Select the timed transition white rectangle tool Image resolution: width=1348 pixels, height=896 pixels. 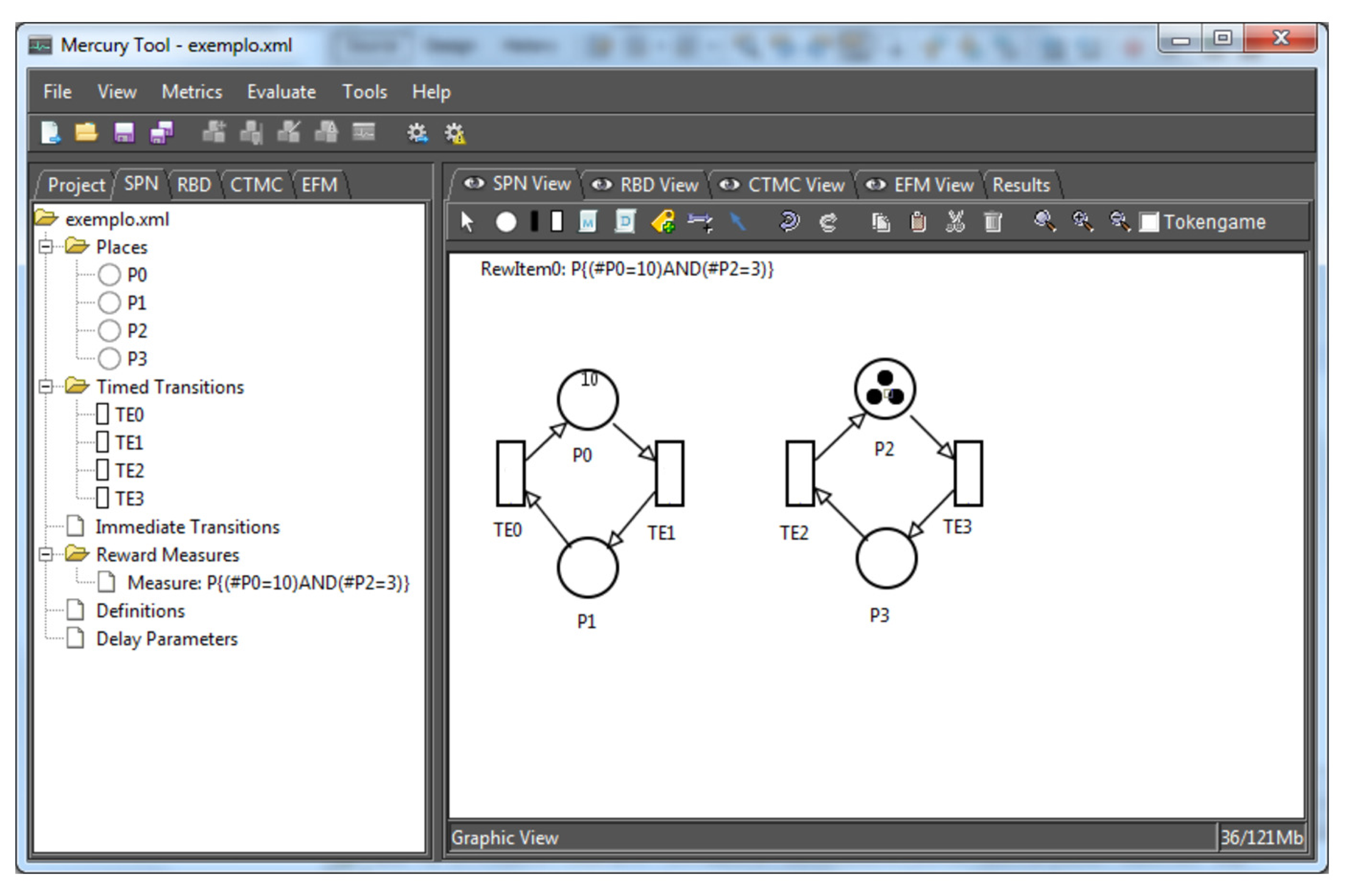(556, 221)
